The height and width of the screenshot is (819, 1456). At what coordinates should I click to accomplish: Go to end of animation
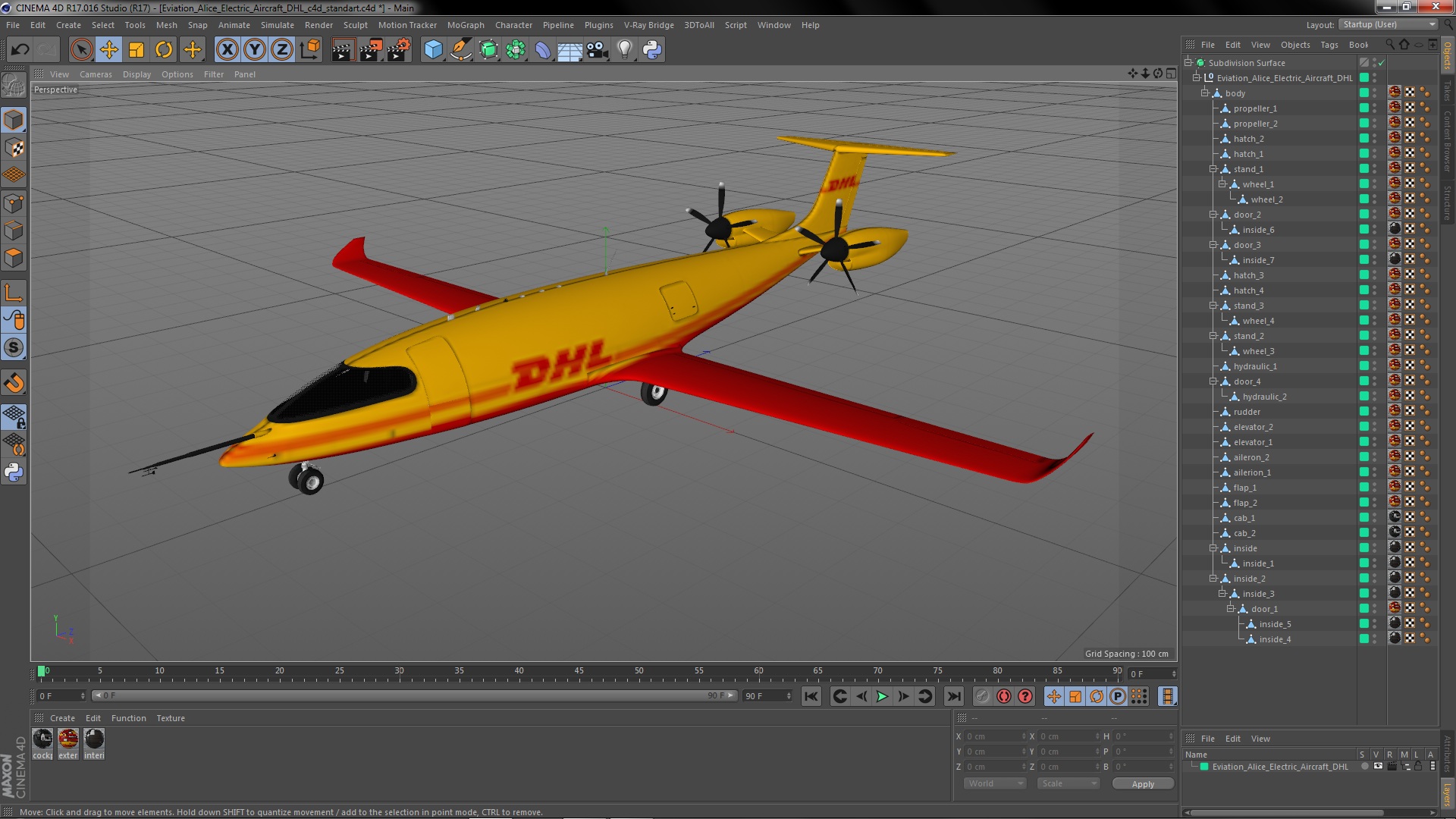tap(954, 696)
